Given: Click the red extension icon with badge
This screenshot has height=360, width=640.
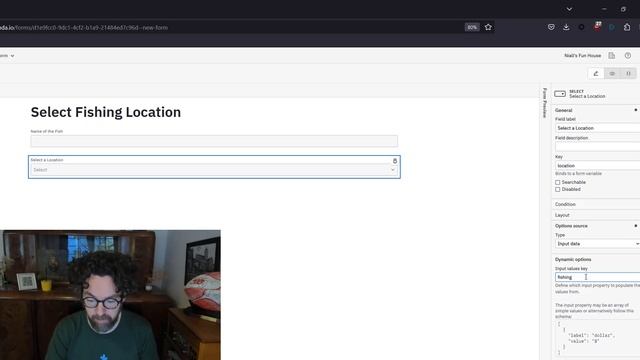Looking at the screenshot, I should [x=597, y=27].
